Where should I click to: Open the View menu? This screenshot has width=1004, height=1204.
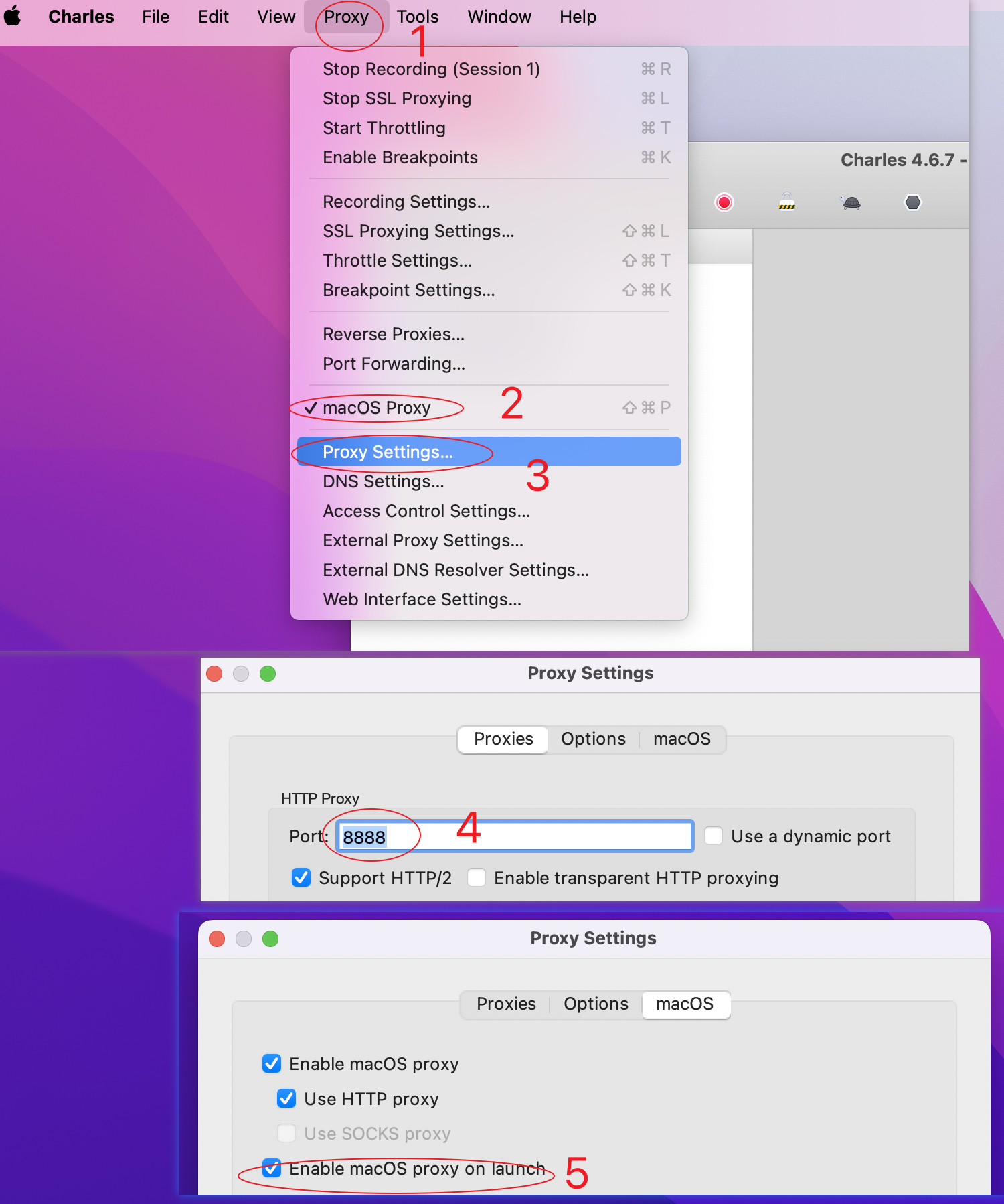point(276,16)
